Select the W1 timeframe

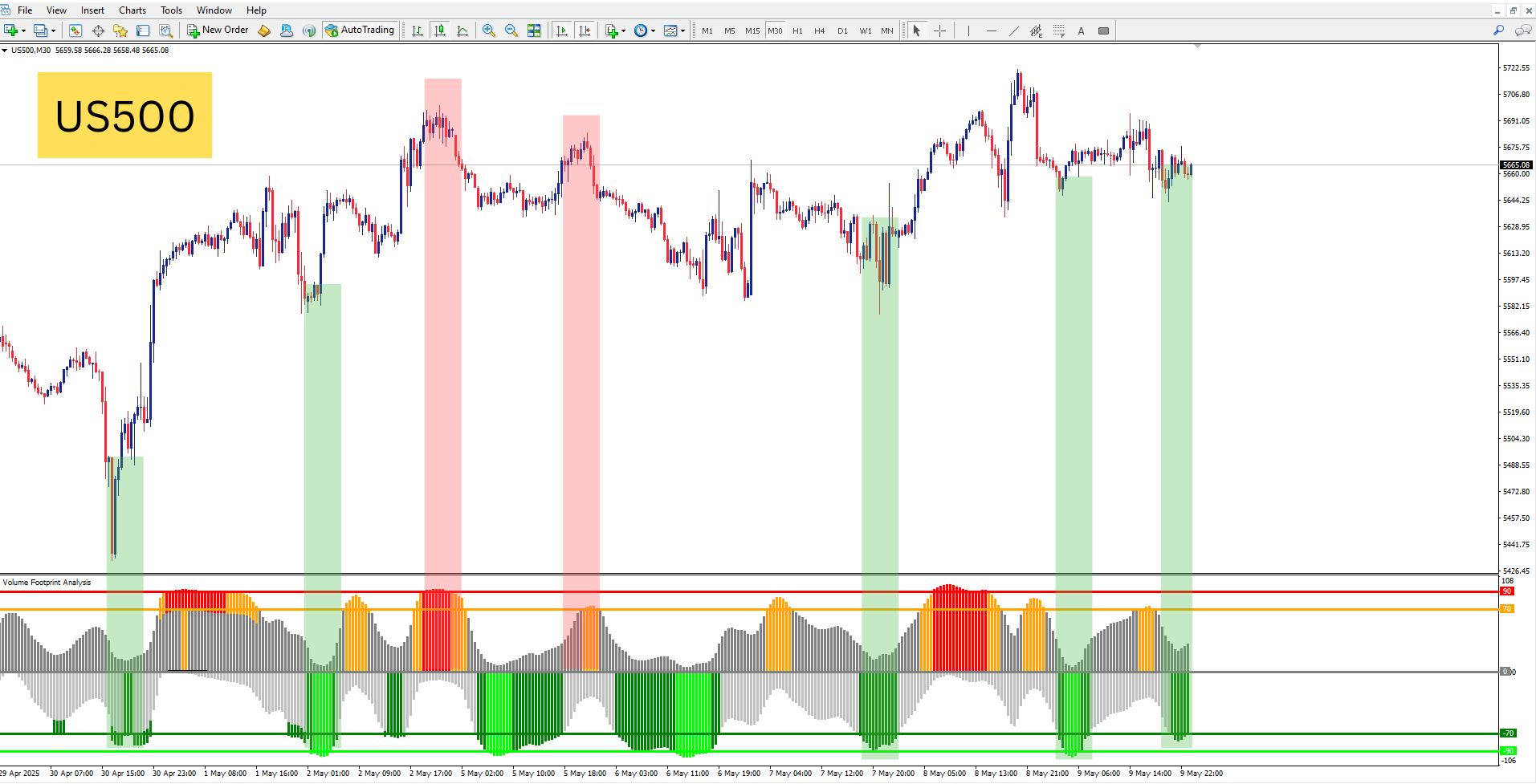866,30
